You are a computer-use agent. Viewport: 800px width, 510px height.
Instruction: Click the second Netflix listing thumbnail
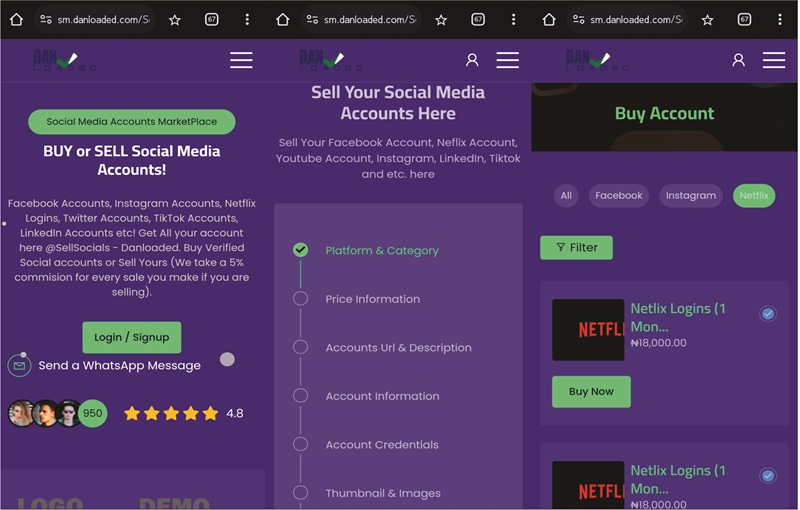[588, 484]
